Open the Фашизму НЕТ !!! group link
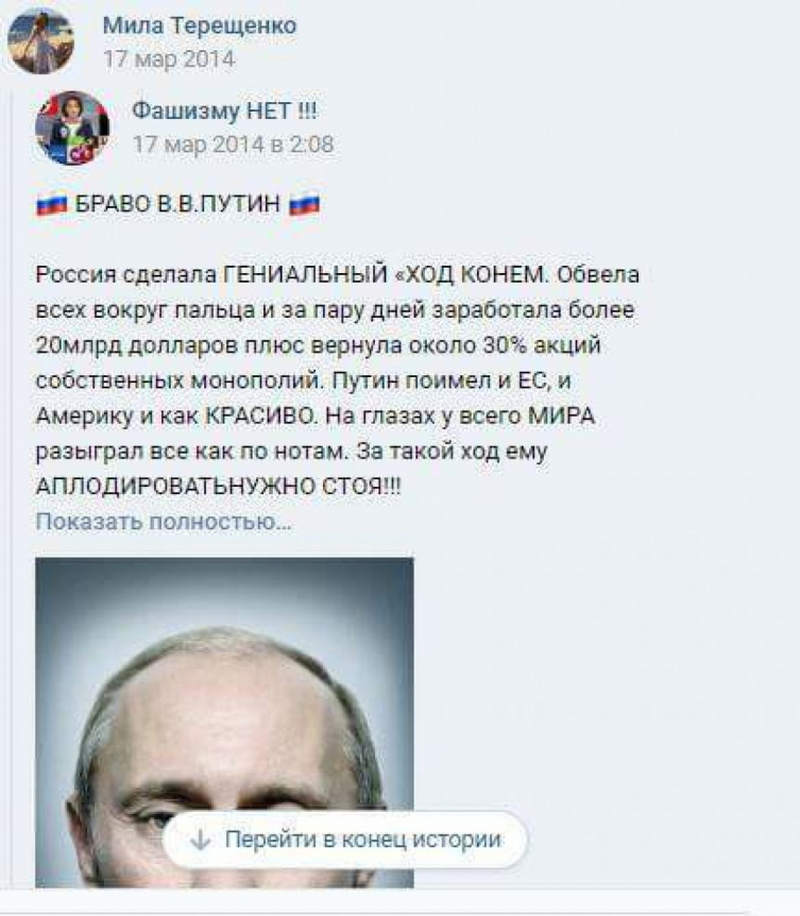Screen dimensions: 800x916 point(225,110)
